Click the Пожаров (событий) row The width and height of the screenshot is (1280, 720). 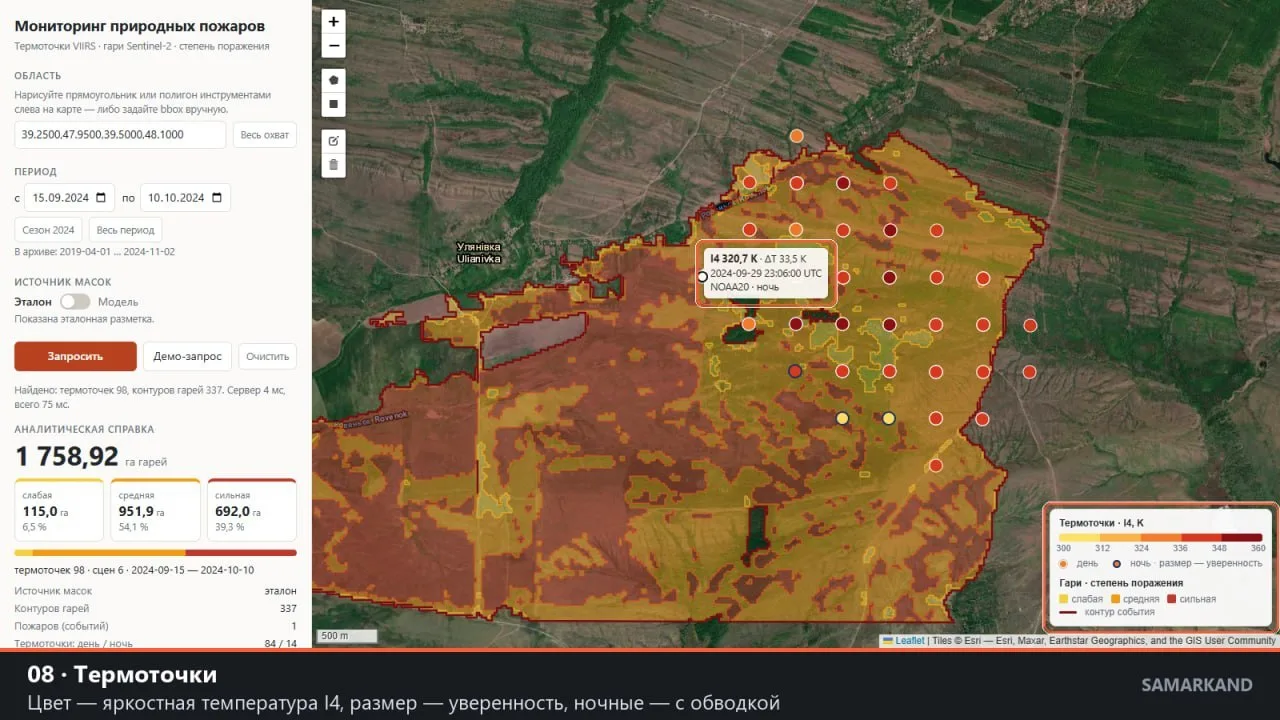click(156, 626)
